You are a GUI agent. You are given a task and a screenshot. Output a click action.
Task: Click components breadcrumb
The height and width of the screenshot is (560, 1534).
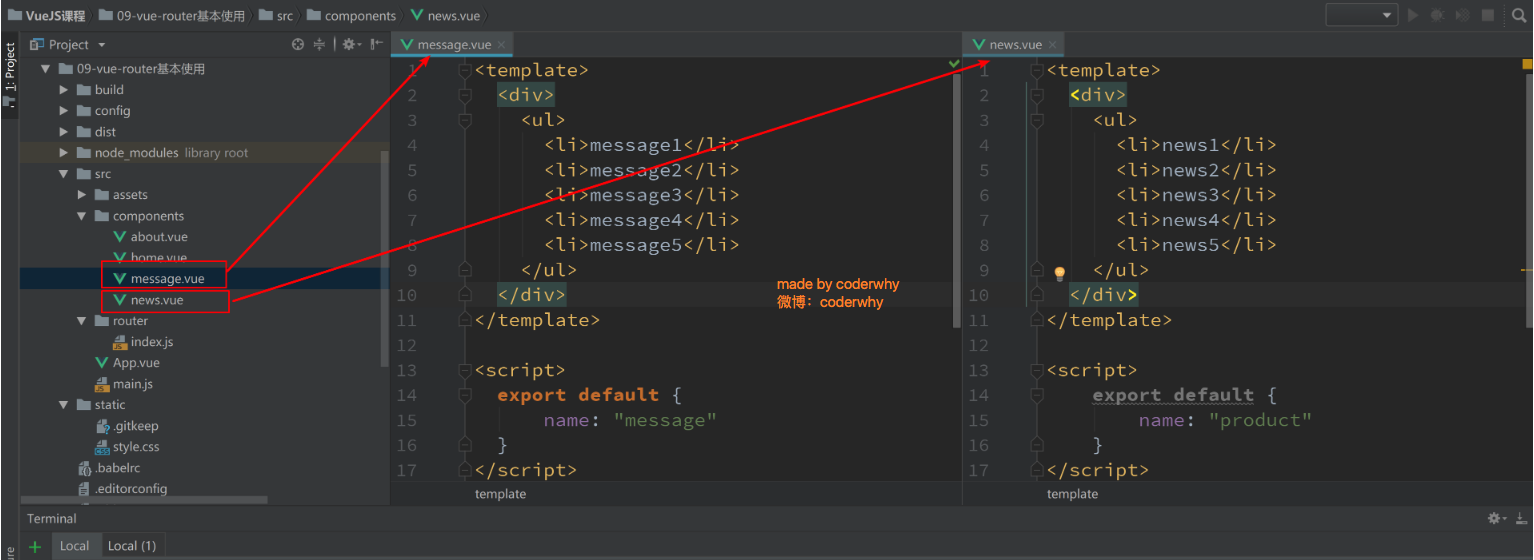[351, 15]
